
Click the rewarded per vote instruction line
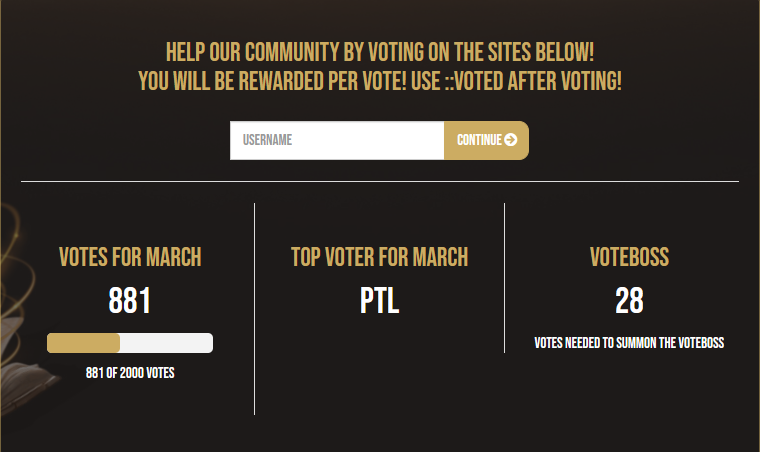click(380, 81)
